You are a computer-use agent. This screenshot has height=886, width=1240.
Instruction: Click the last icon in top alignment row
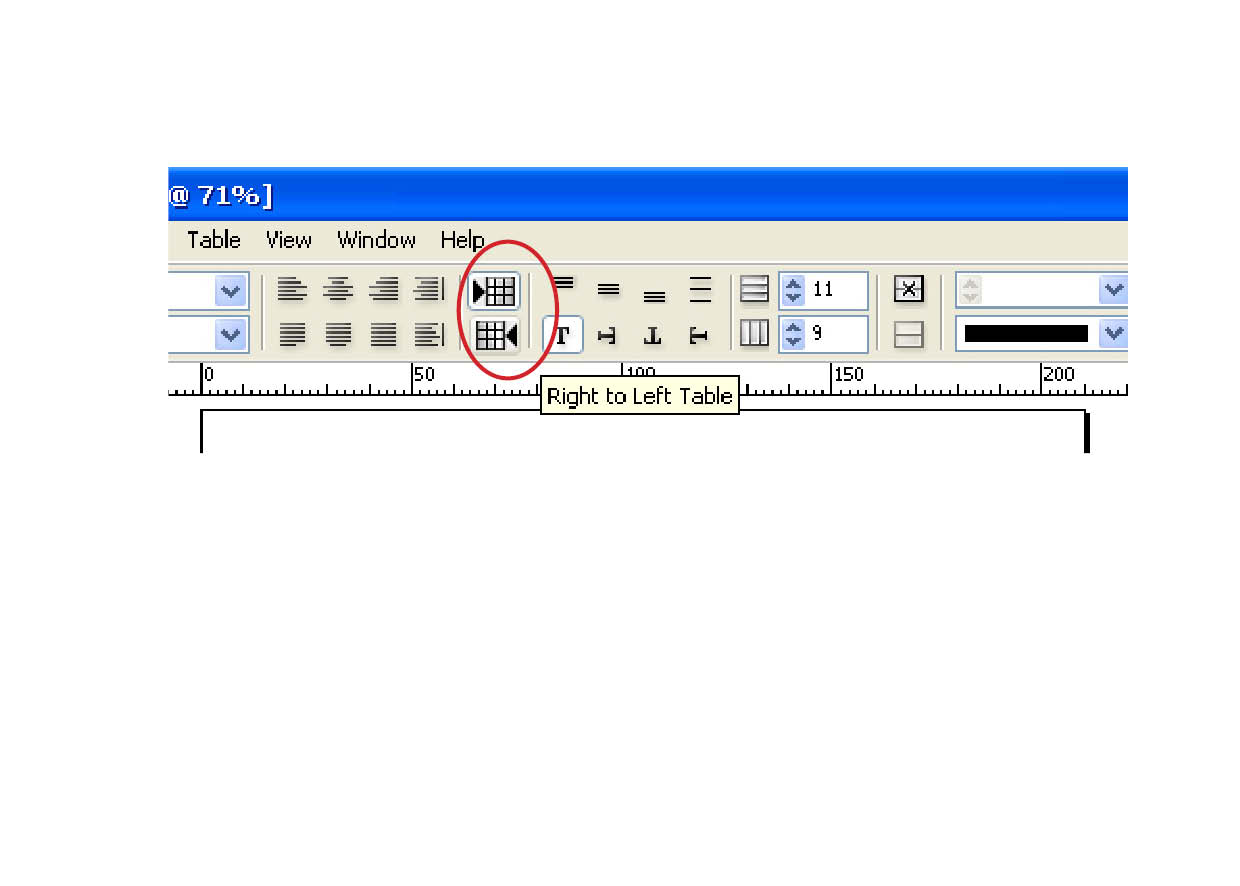coord(429,290)
